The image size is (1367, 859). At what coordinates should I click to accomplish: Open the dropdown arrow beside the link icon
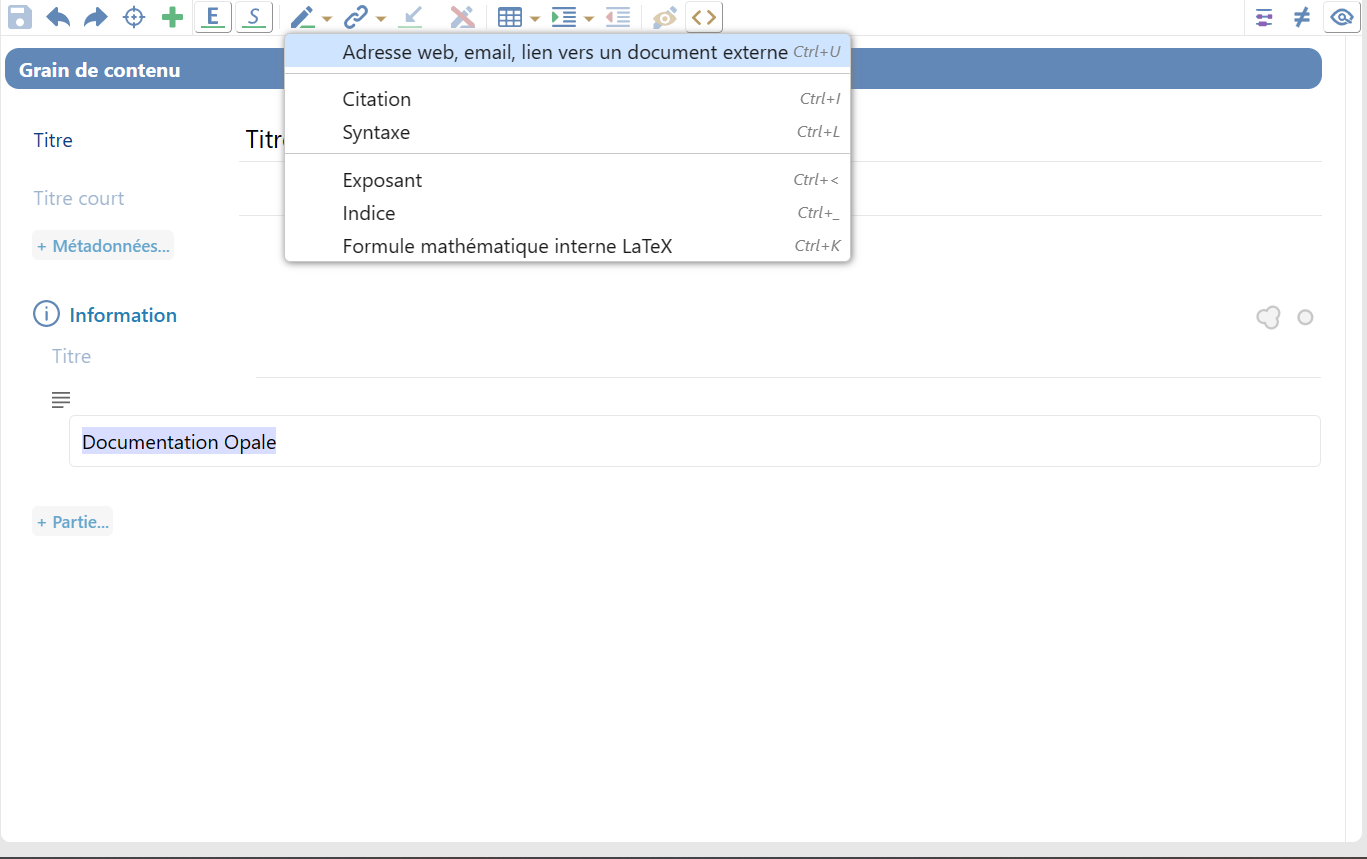click(x=381, y=18)
